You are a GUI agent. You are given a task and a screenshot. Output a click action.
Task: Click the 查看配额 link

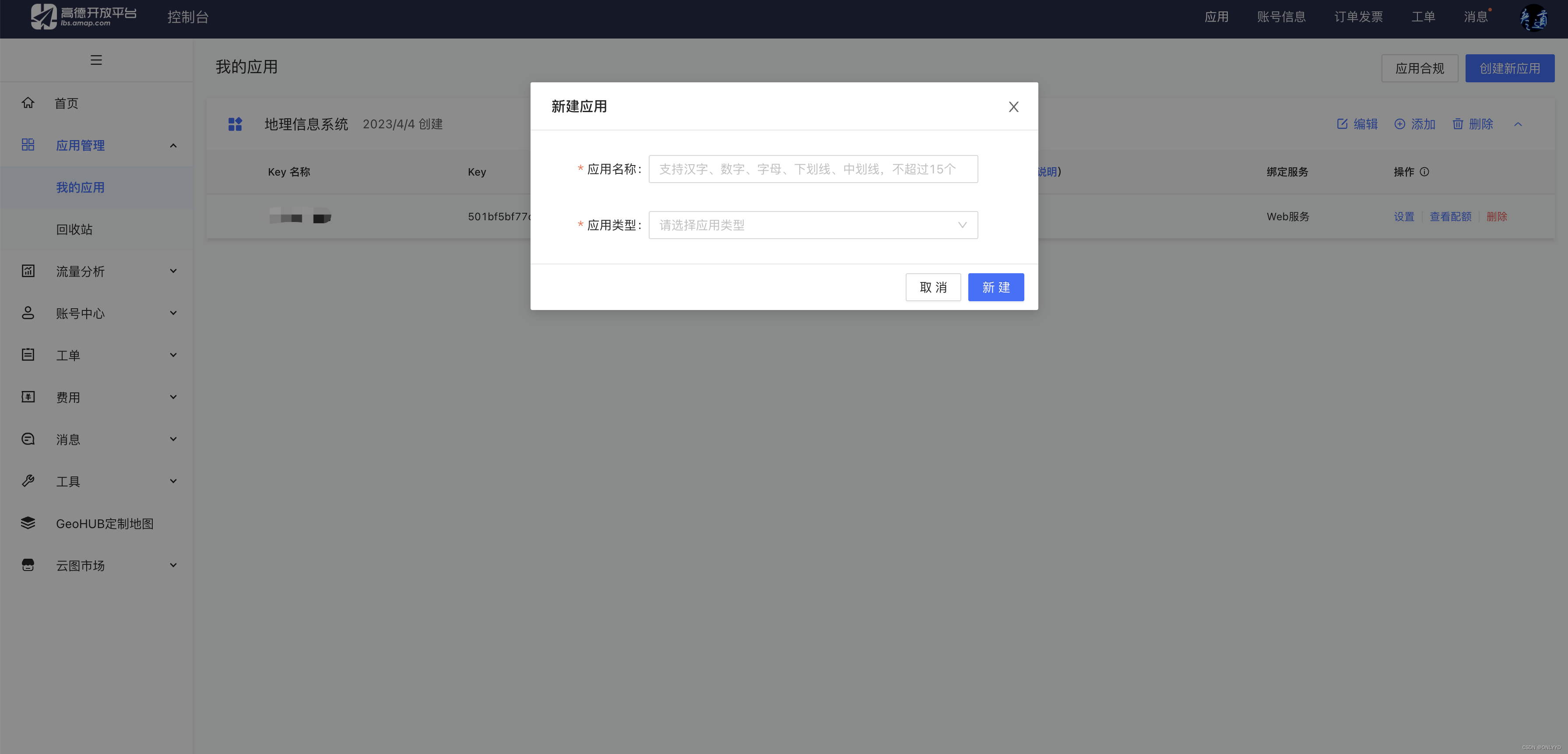(x=1450, y=217)
